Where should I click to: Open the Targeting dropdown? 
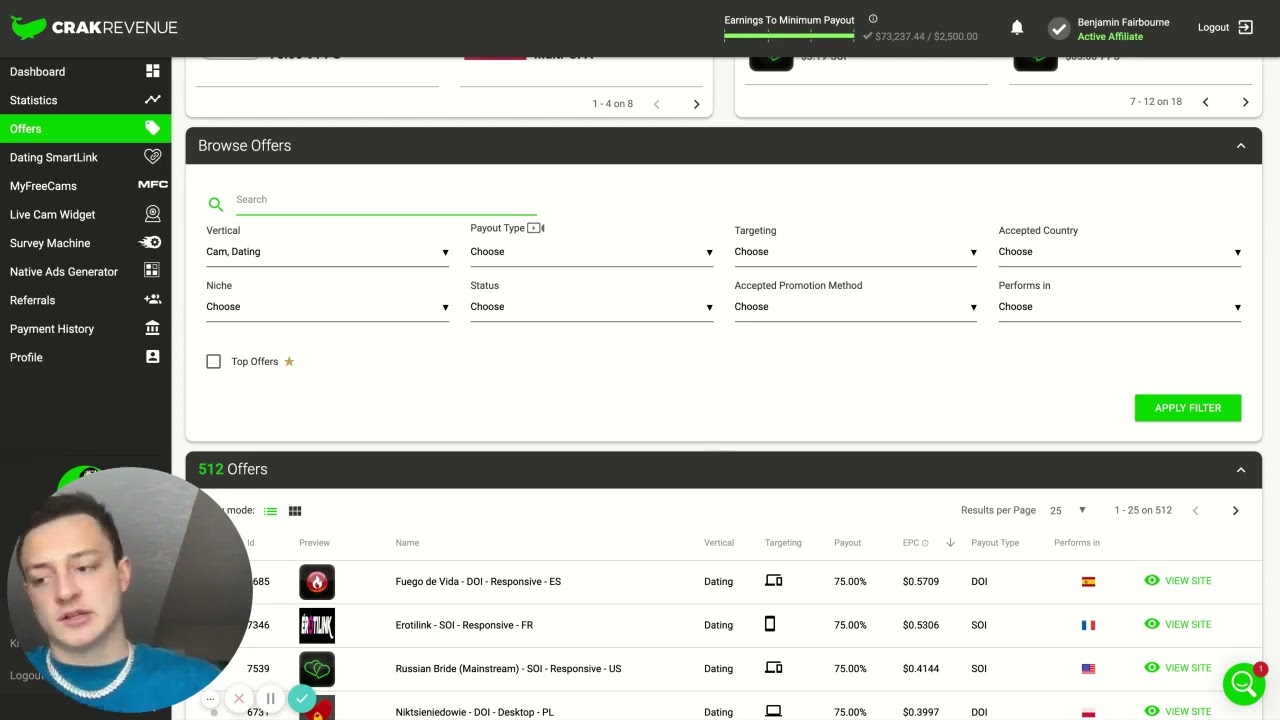(x=855, y=252)
